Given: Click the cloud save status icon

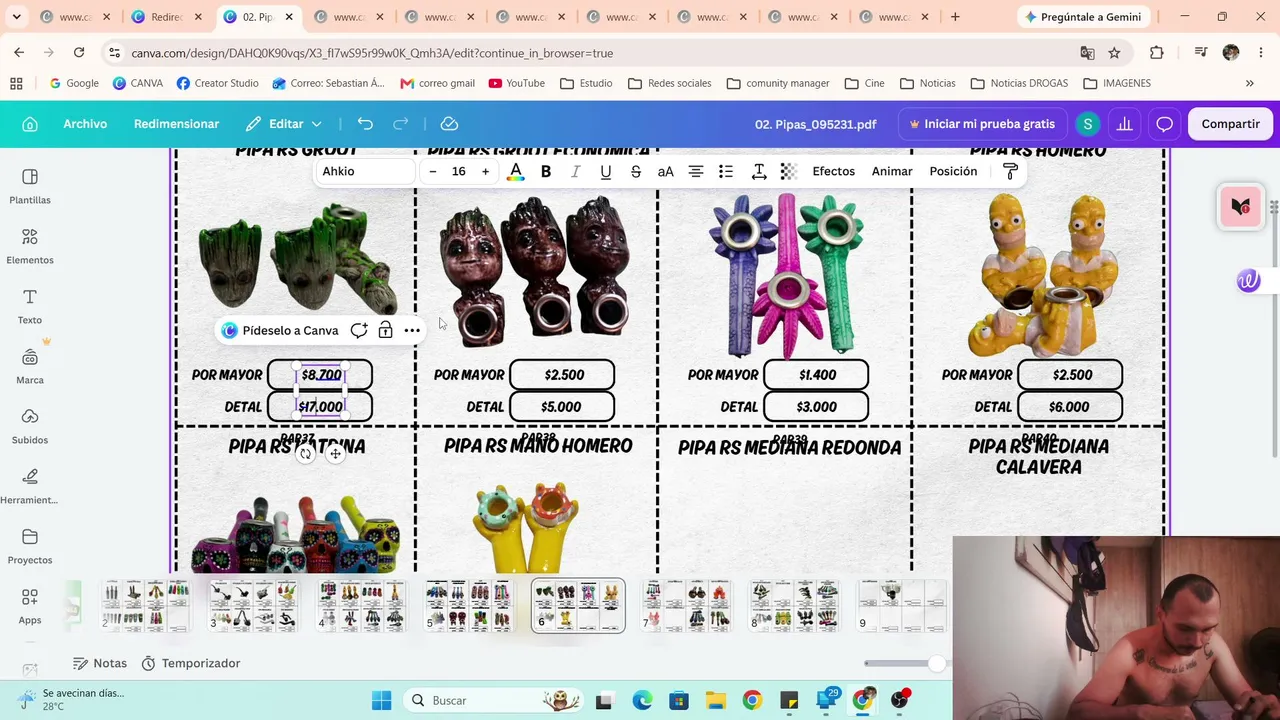Looking at the screenshot, I should 449,124.
